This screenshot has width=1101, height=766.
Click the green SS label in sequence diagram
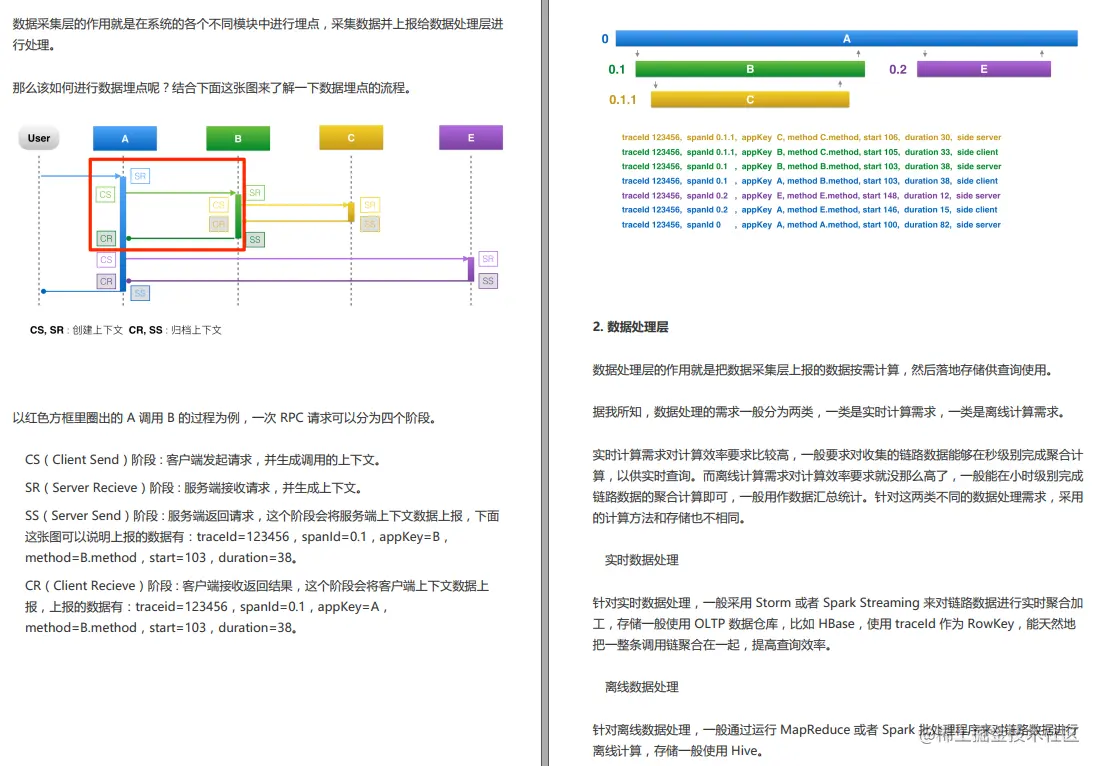click(255, 239)
